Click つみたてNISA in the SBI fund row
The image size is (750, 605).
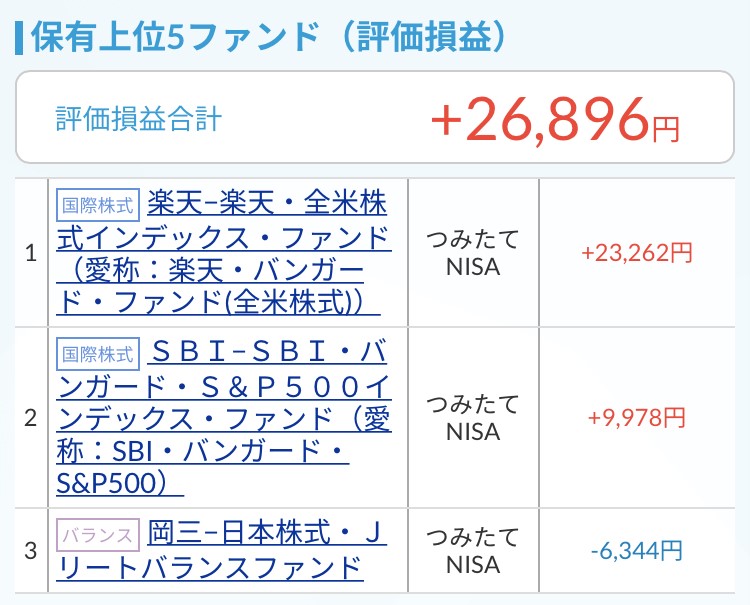(x=473, y=418)
